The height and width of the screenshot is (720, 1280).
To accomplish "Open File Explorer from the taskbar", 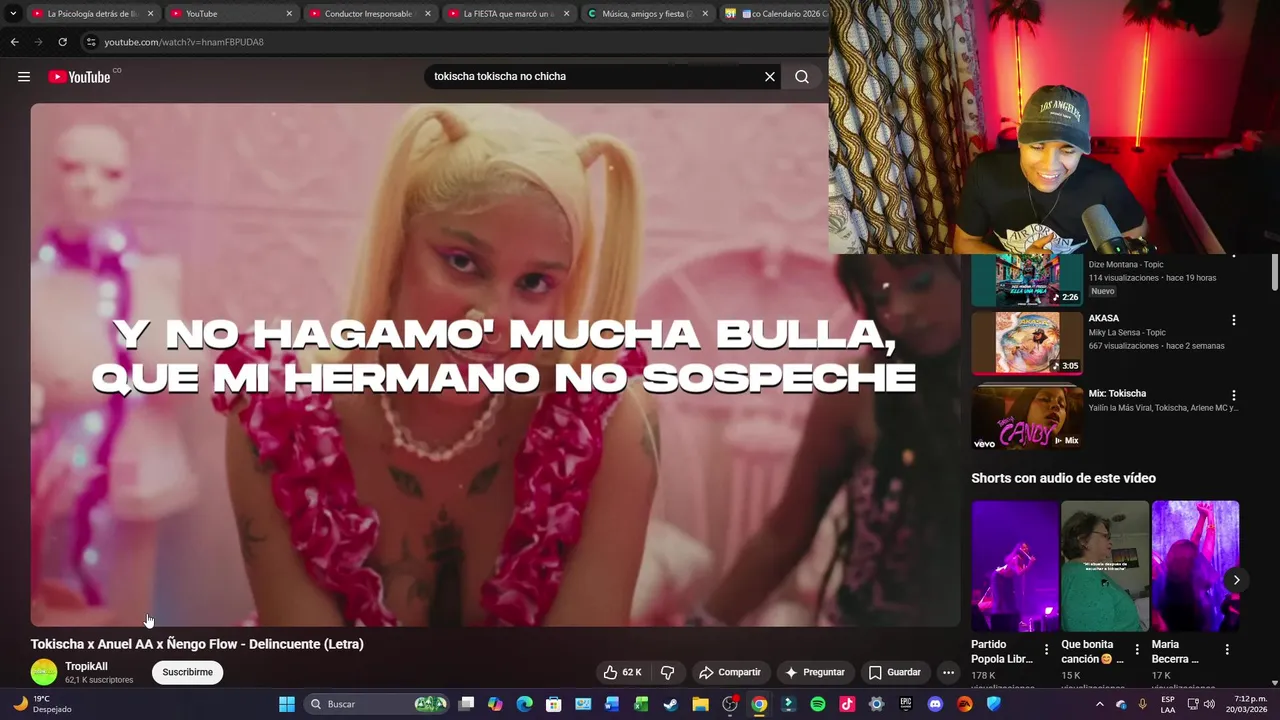I will click(x=700, y=704).
